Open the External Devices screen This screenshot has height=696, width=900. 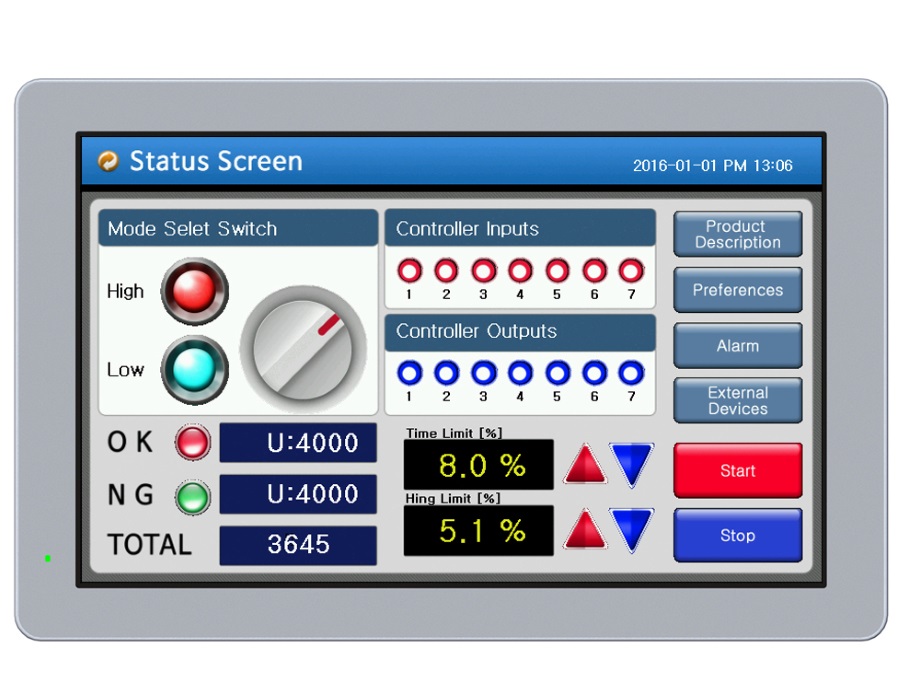tap(738, 401)
